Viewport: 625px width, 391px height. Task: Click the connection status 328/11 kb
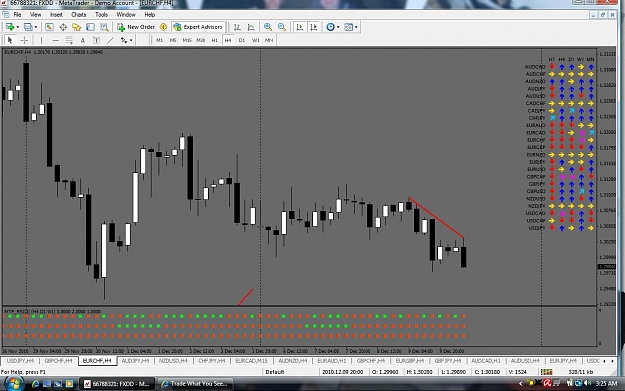(580, 372)
